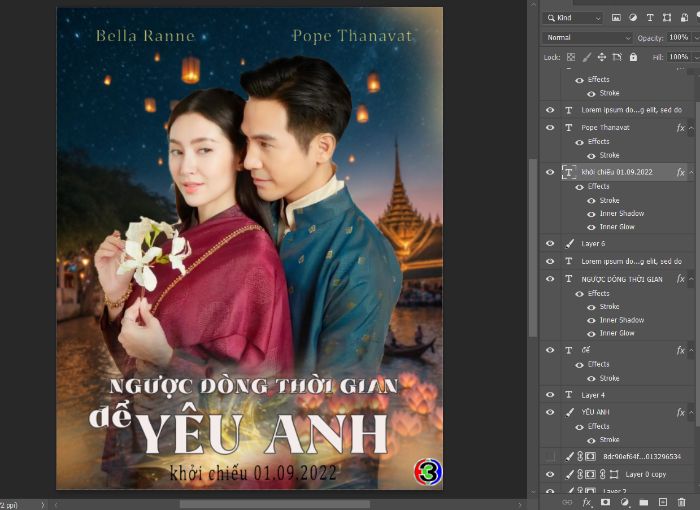The height and width of the screenshot is (510, 700).
Task: Select the Layer 0 copy name
Action: 646,474
